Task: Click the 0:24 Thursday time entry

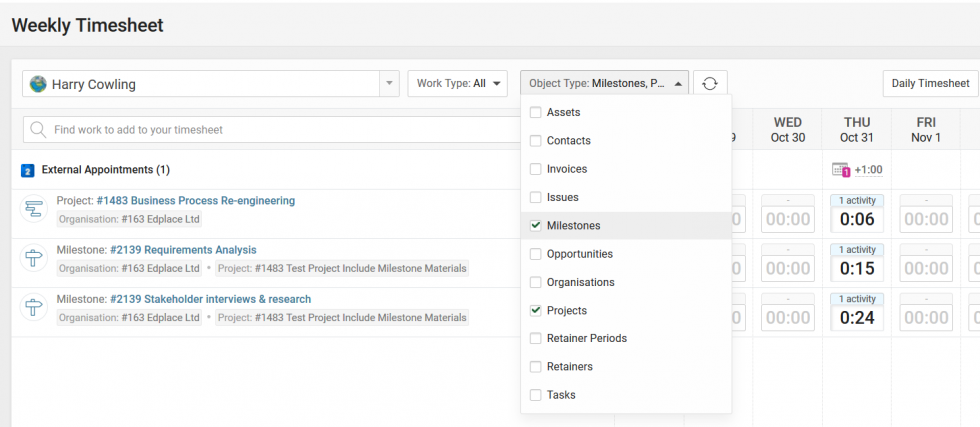Action: click(857, 318)
